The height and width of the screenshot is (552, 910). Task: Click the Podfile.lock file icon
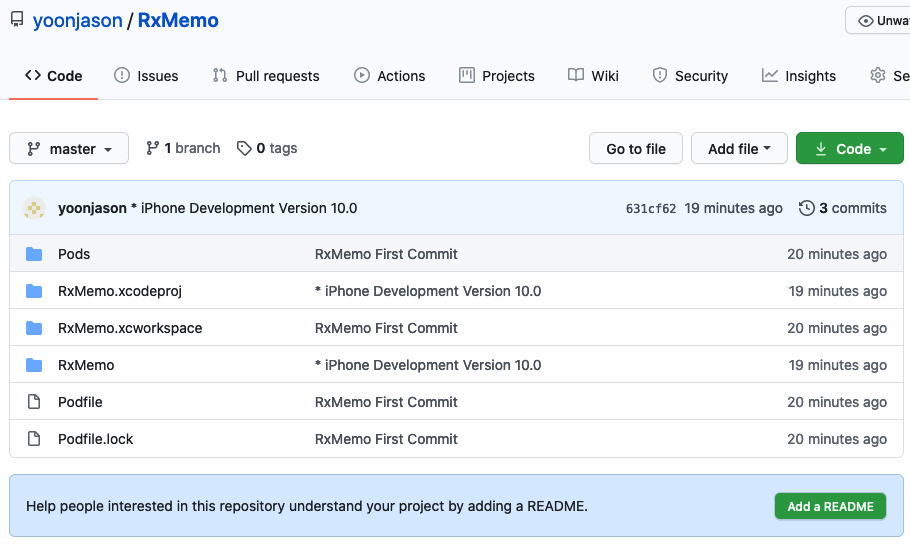[35, 439]
